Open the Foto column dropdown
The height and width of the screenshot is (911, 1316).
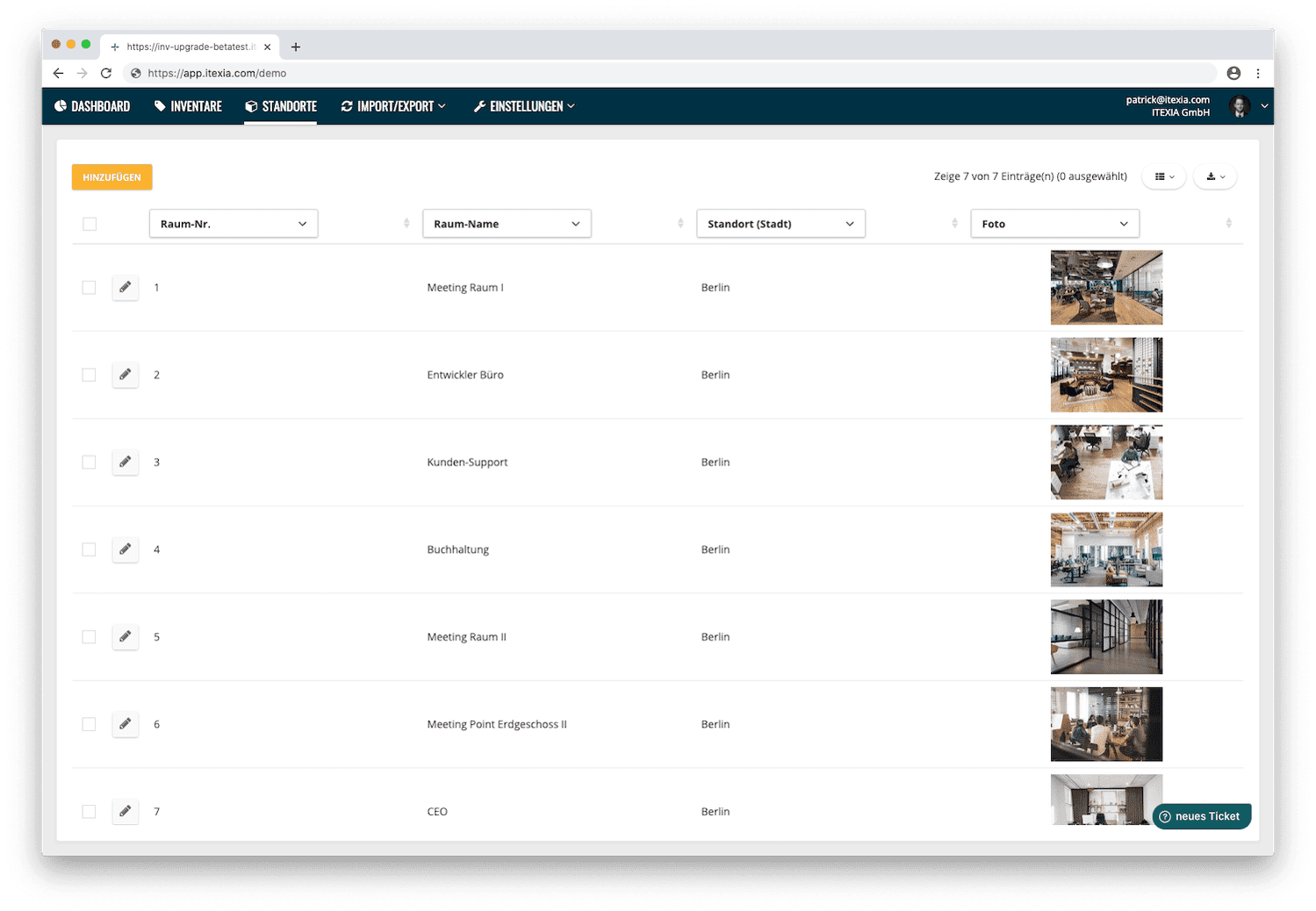point(1054,224)
